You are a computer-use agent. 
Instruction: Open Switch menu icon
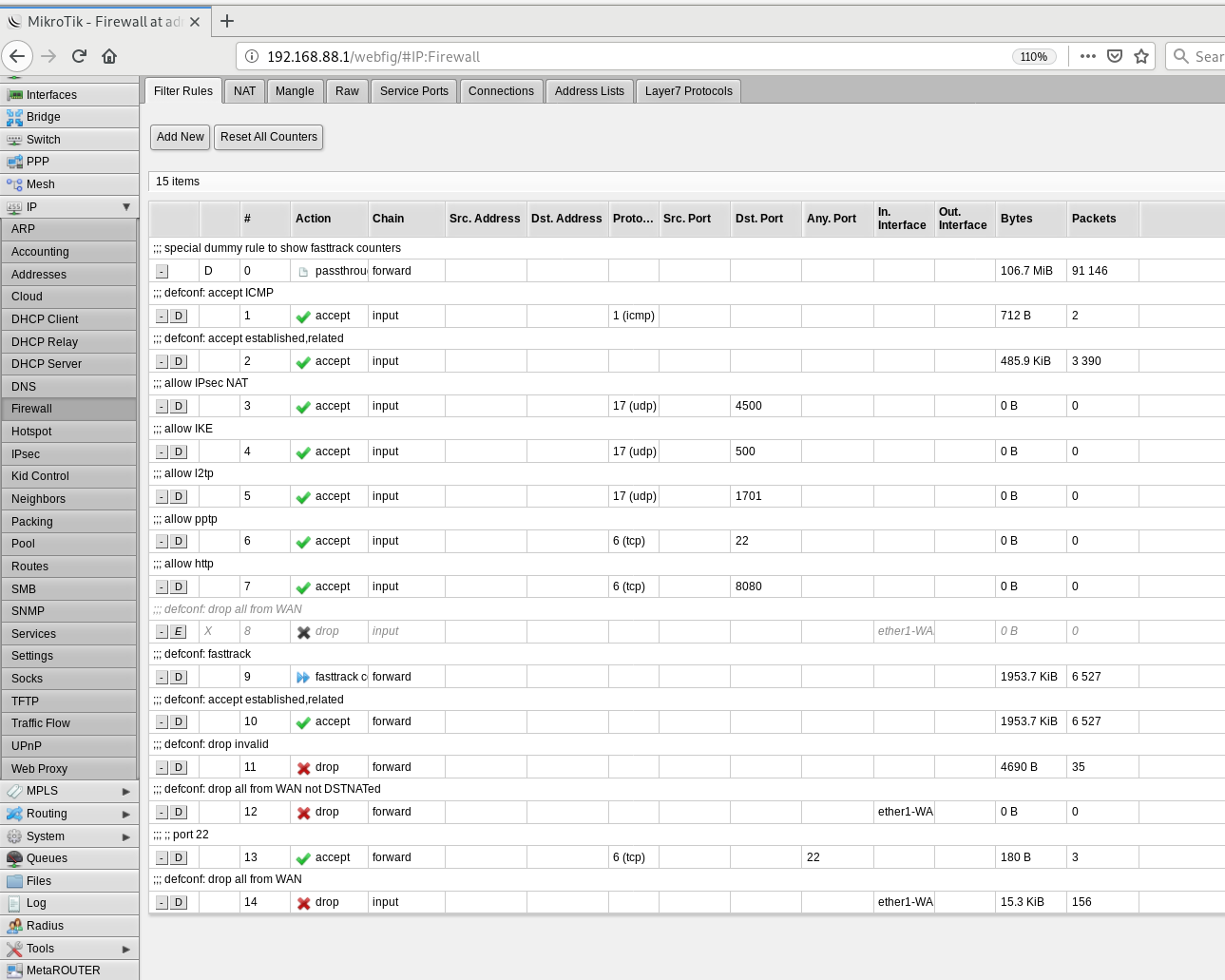tap(14, 140)
